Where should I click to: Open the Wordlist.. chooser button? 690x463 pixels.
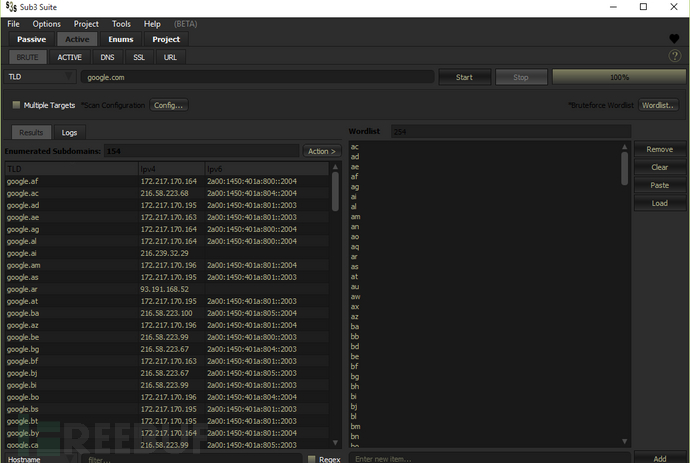[658, 105]
